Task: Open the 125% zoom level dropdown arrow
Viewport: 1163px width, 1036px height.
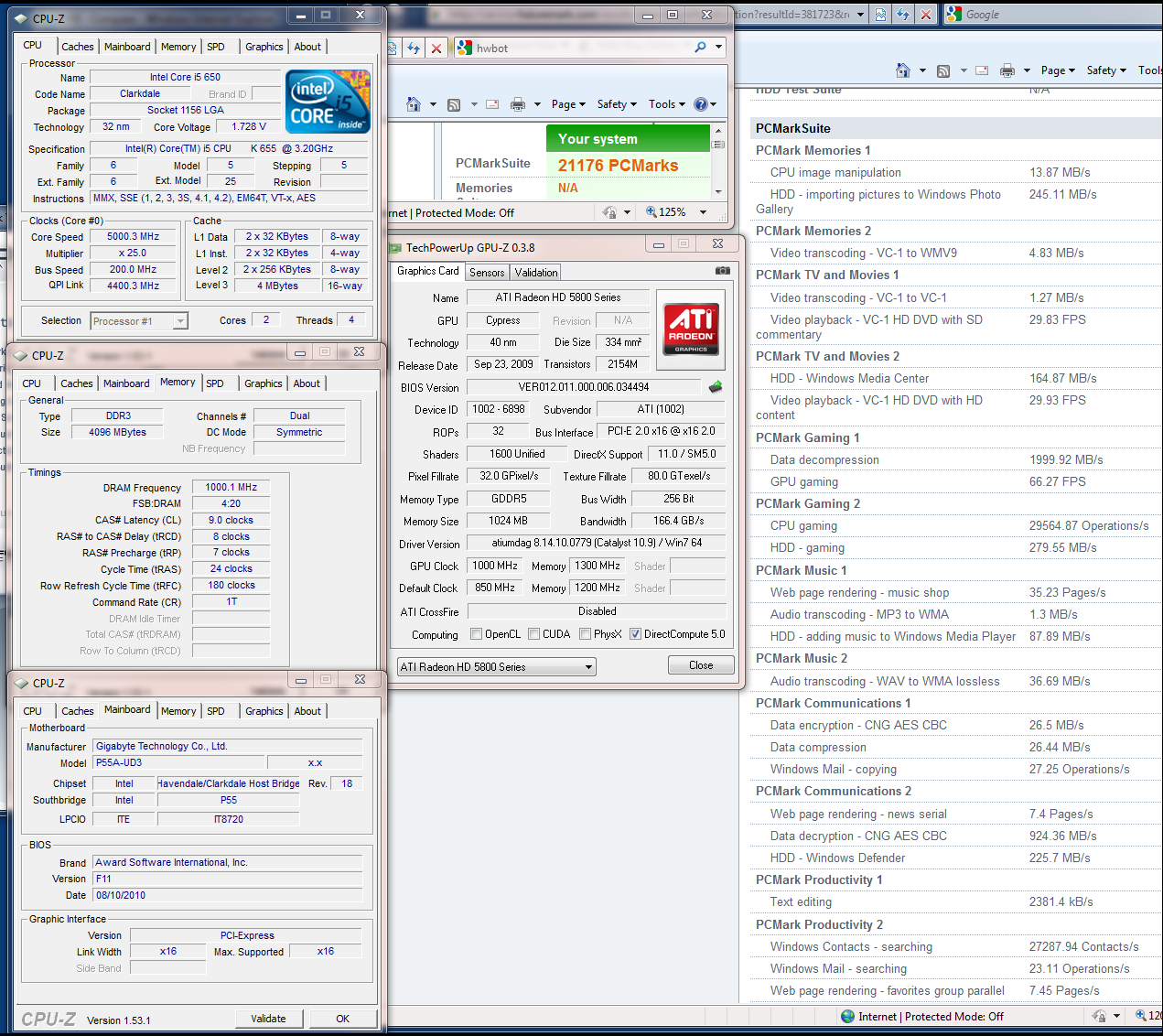Action: 704,212
